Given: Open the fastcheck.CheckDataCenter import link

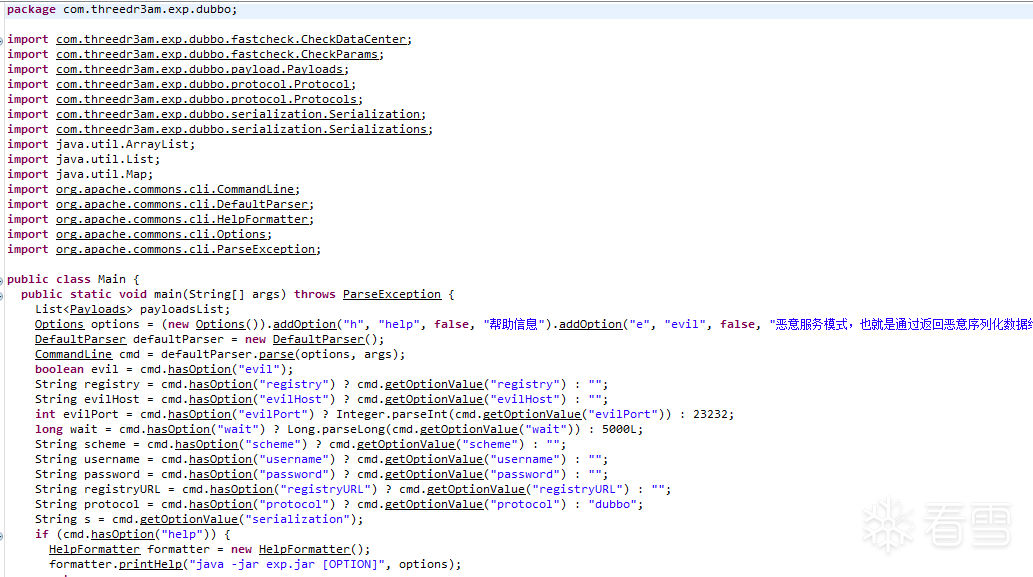Looking at the screenshot, I should (231, 40).
